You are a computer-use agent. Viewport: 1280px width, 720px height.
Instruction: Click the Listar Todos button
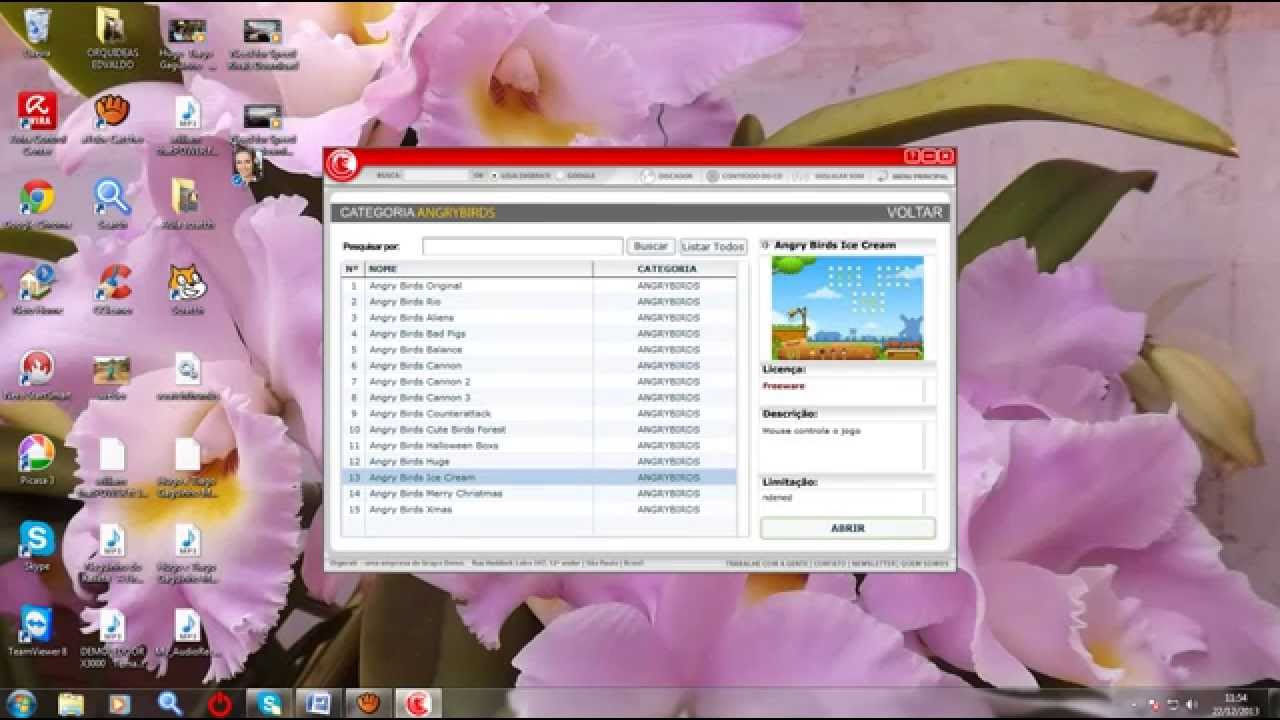coord(714,246)
